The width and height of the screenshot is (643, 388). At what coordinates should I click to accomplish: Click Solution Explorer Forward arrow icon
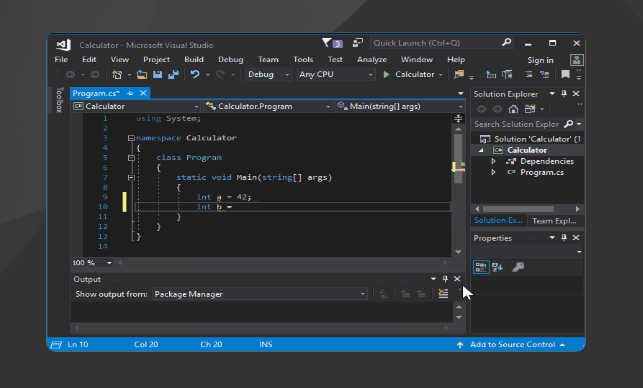497,109
